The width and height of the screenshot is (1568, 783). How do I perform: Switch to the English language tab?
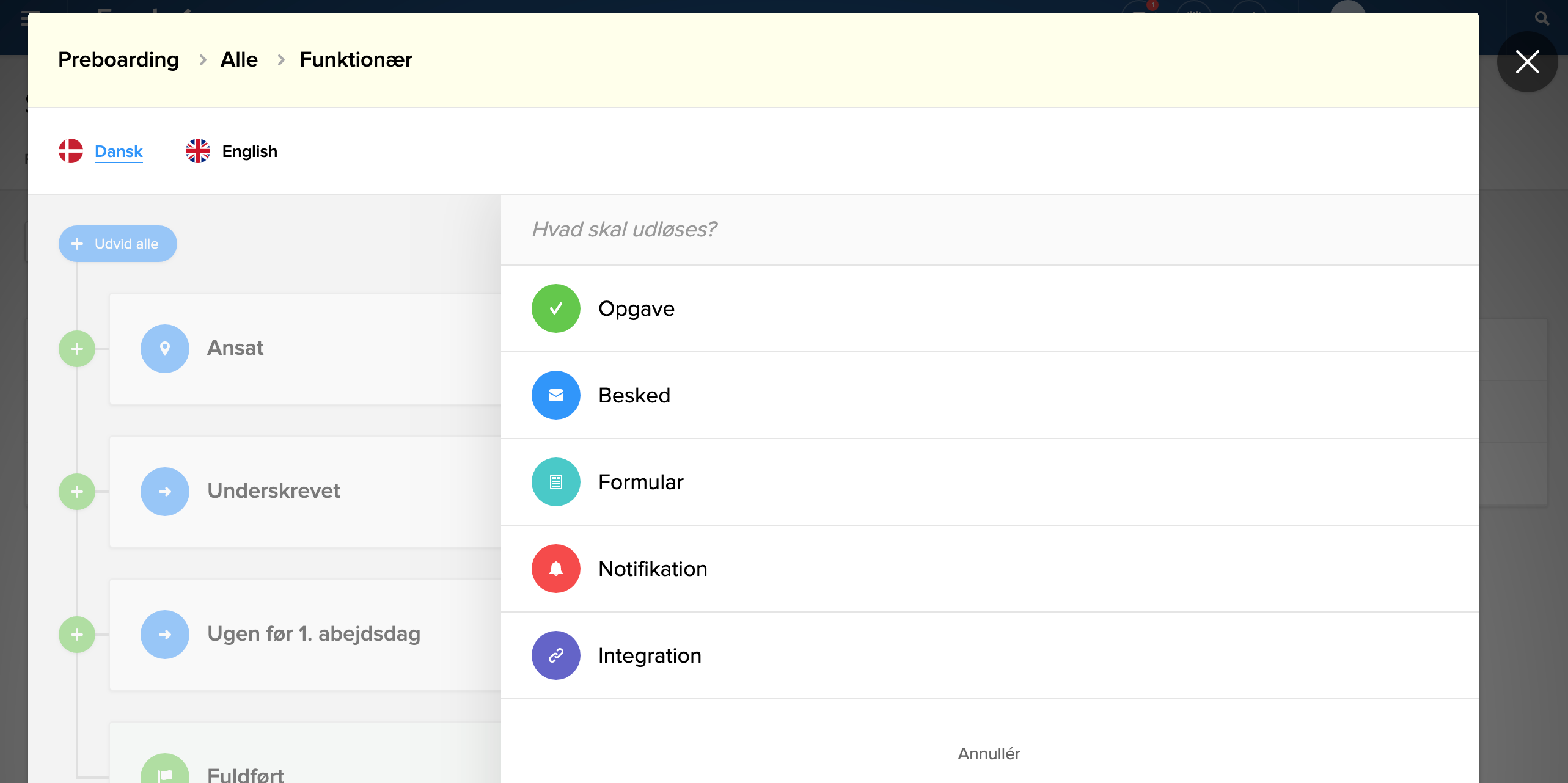pos(249,151)
